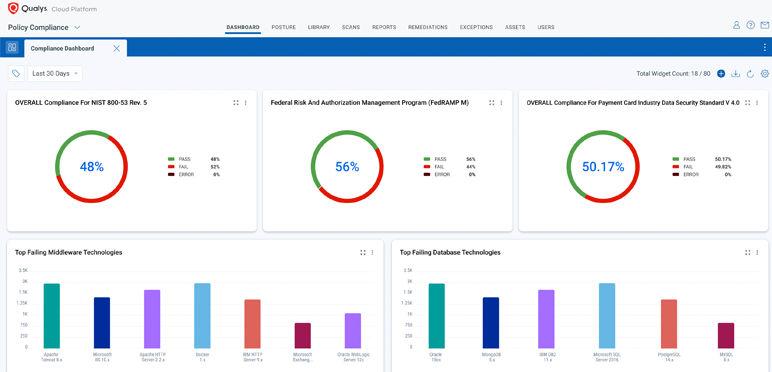The width and height of the screenshot is (772, 372).
Task: Open FedRAMP widget three-dot options menu
Action: click(501, 103)
